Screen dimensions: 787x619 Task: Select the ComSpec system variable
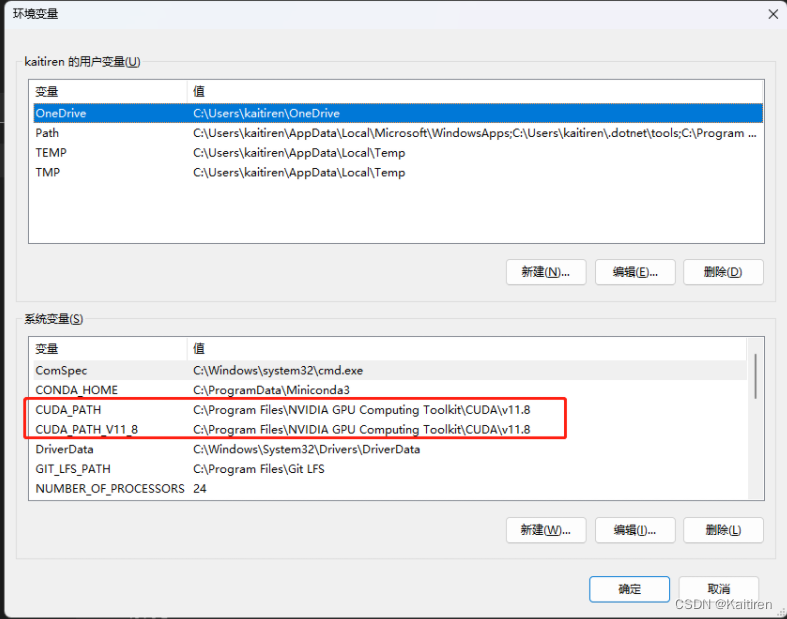point(390,370)
